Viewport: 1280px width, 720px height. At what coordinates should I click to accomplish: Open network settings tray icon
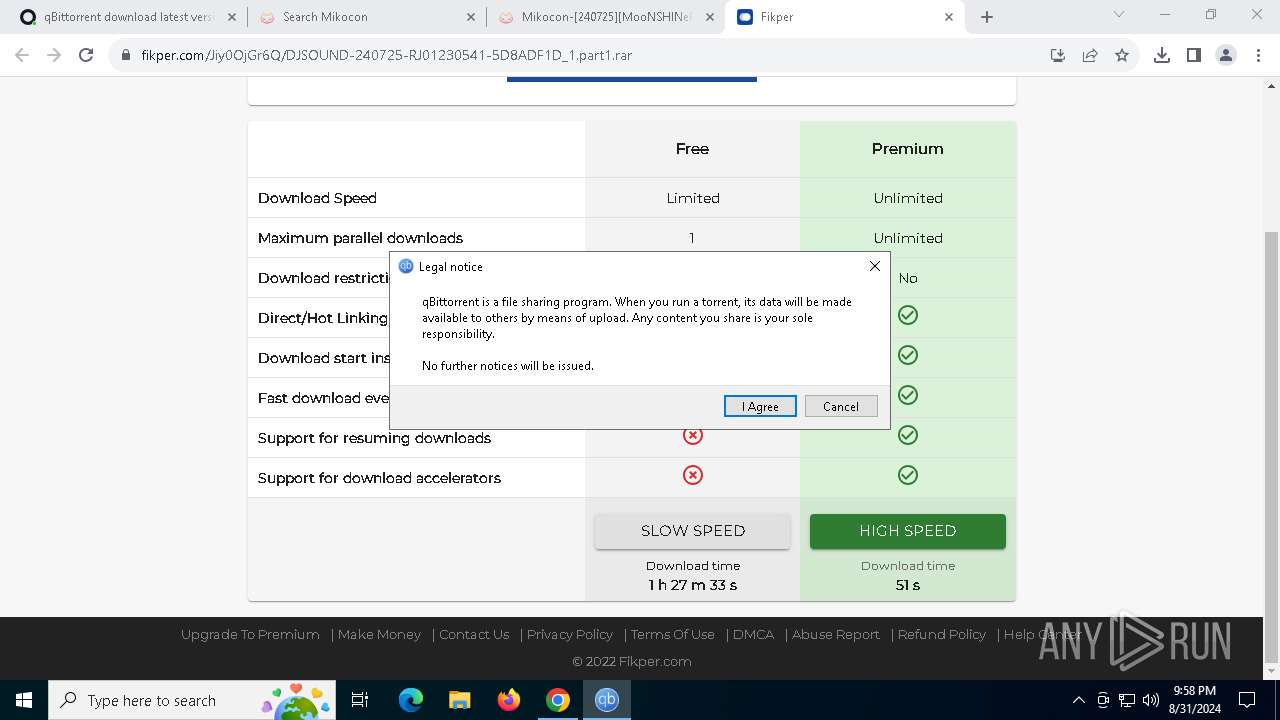click(x=1127, y=700)
